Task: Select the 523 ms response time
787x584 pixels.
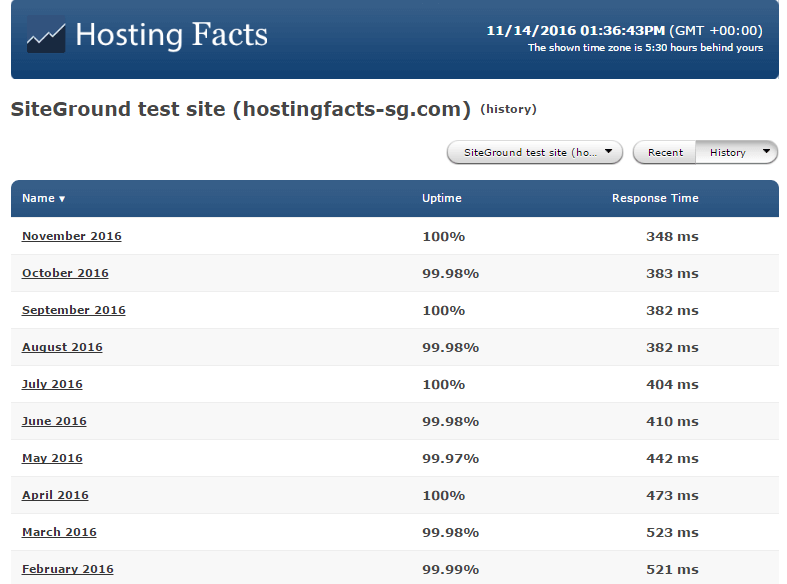Action: coord(673,533)
